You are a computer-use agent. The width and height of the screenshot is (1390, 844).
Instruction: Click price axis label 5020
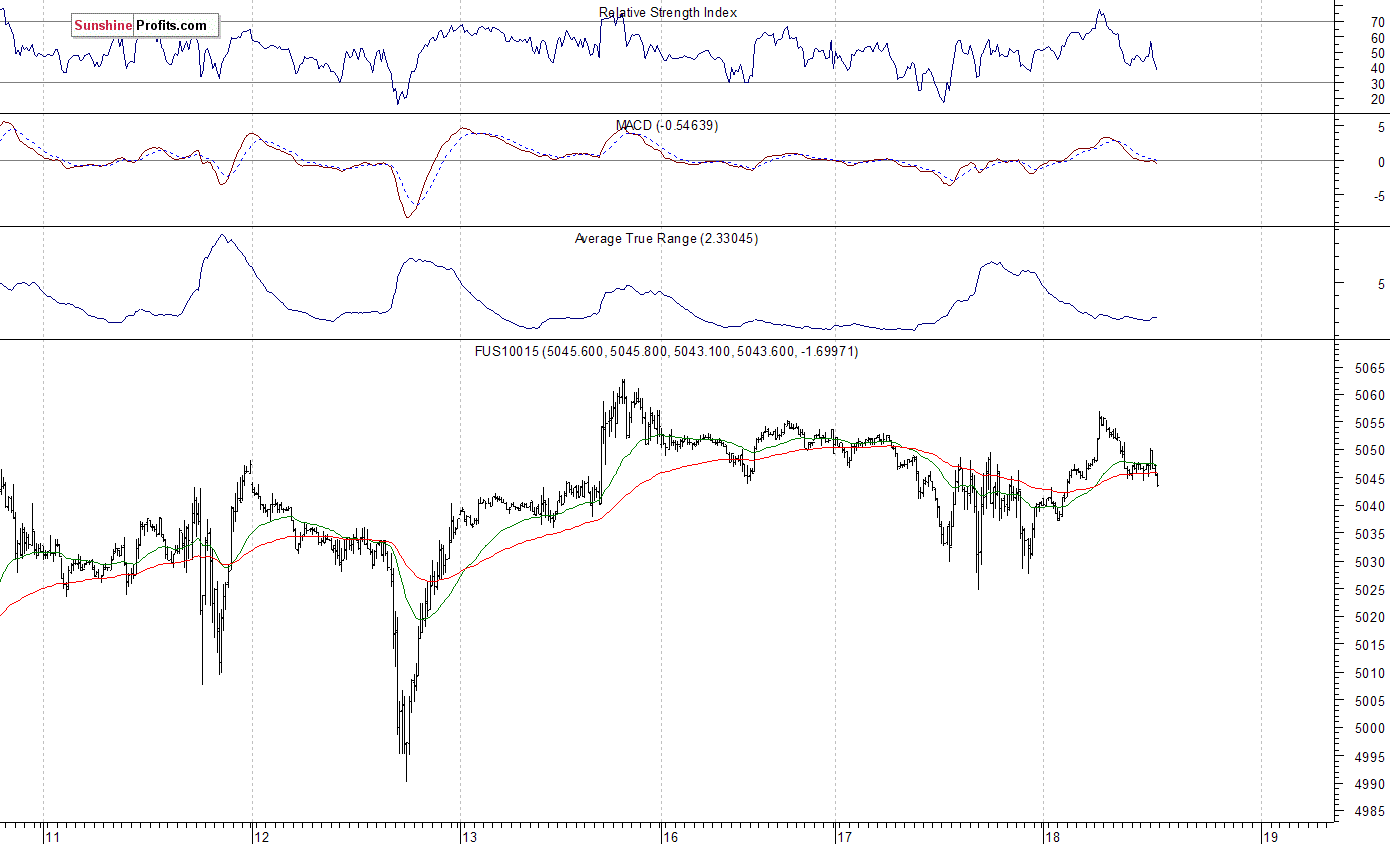(1370, 618)
